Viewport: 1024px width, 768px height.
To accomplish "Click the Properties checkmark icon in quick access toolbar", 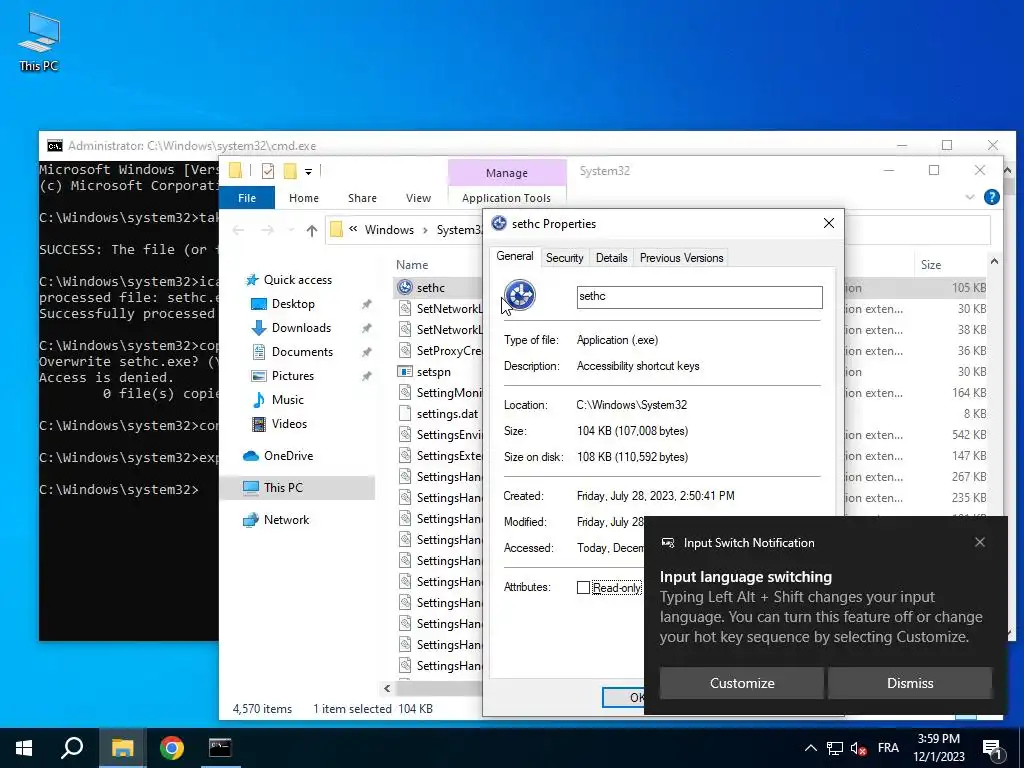I will tap(268, 171).
